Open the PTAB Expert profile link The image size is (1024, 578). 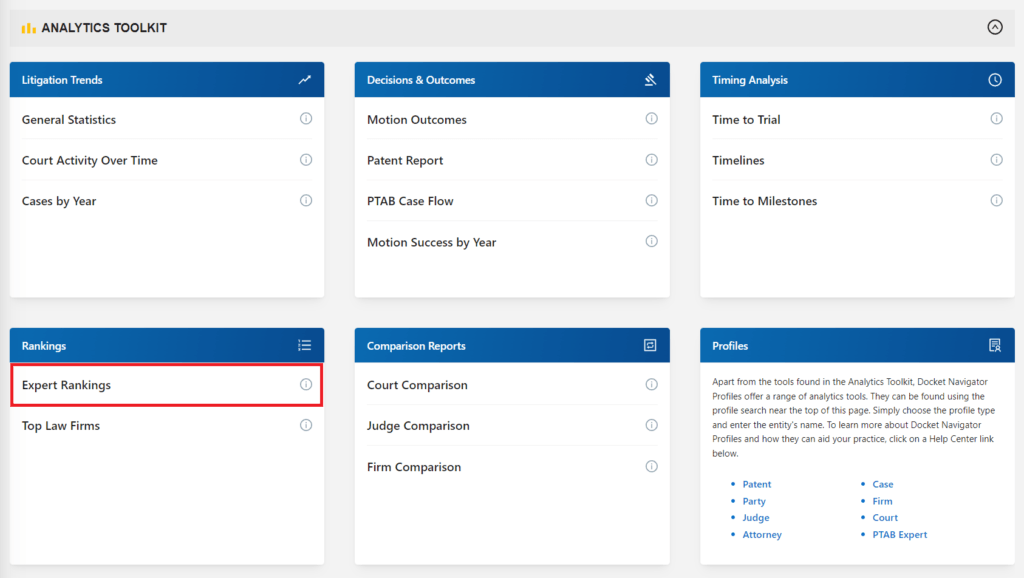[899, 534]
